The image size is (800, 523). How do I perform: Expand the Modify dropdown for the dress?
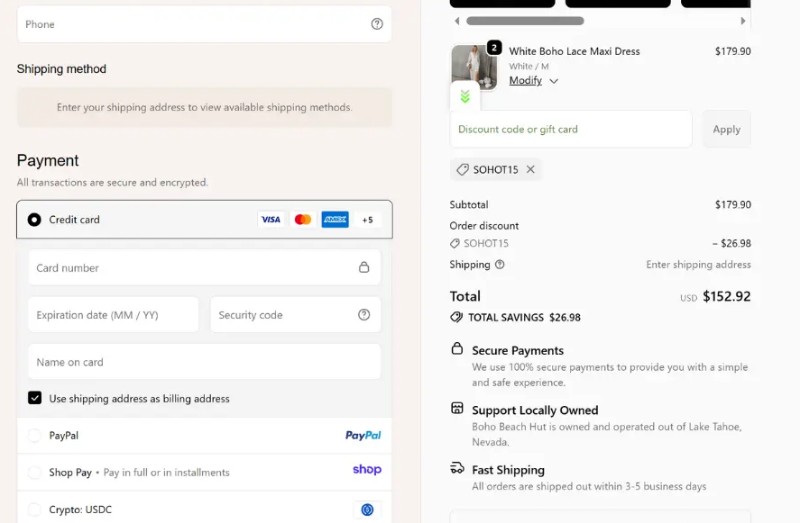(534, 81)
